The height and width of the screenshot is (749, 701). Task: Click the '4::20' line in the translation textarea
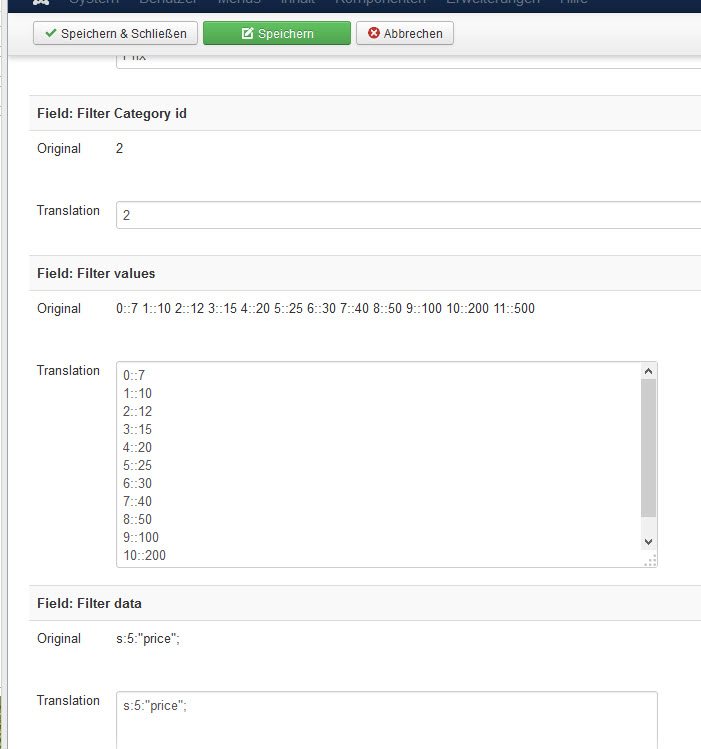[138, 448]
